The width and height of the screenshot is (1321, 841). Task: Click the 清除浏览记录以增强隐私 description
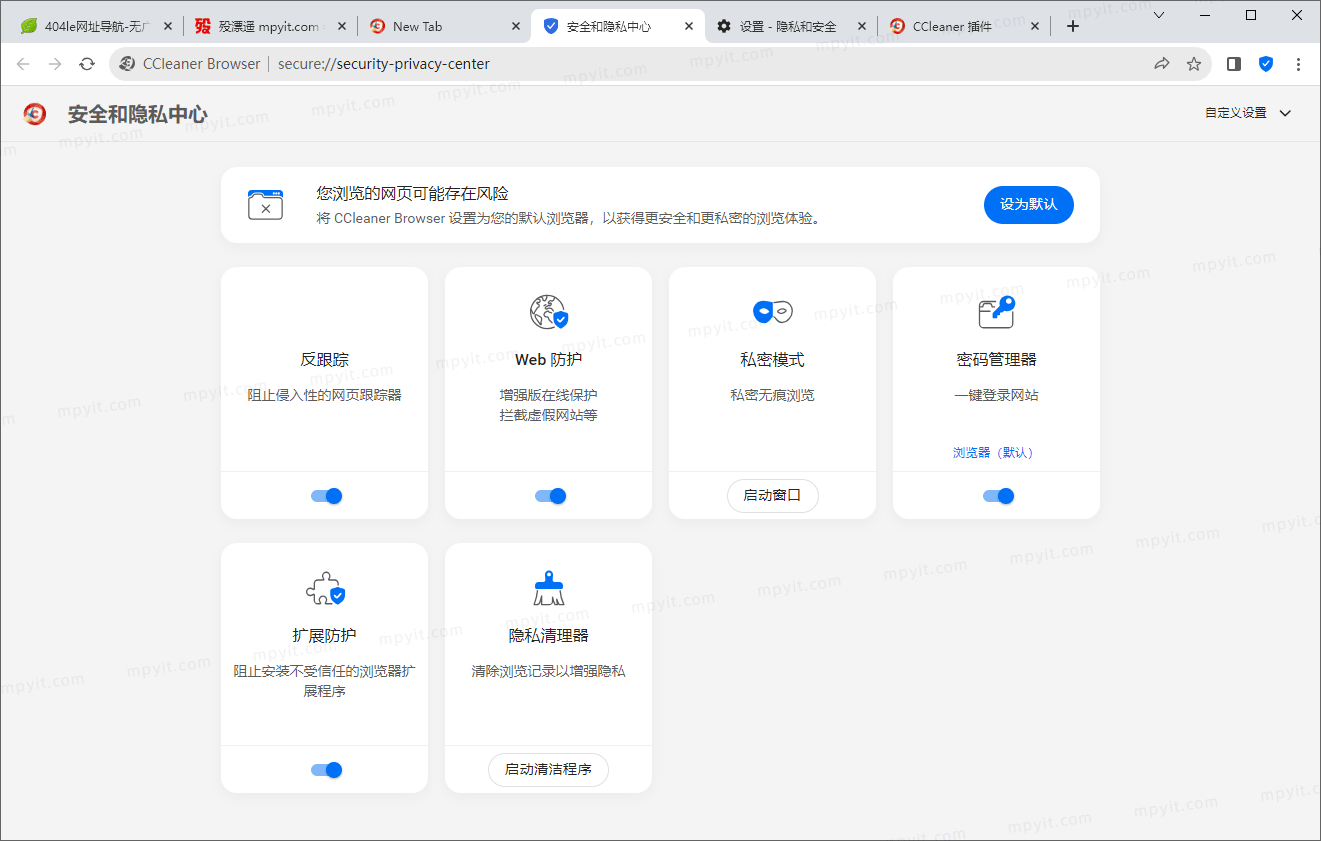[548, 672]
